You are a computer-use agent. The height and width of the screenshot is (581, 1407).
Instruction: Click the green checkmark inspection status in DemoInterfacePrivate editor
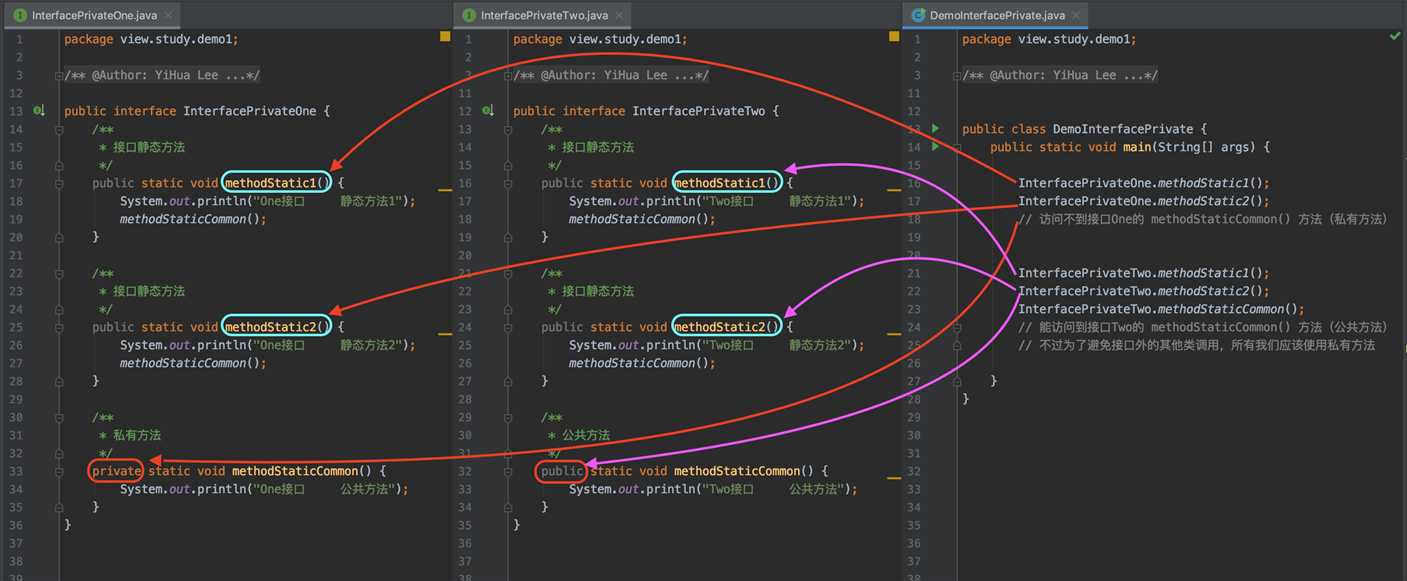coord(1395,36)
